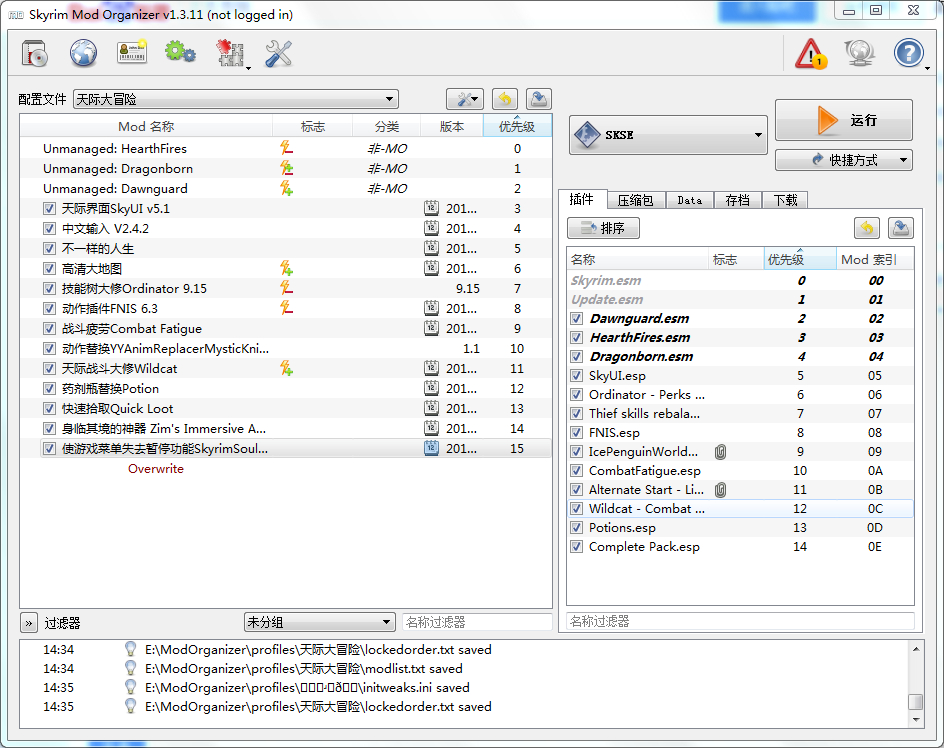Sort mods by 优先级 column header
The height and width of the screenshot is (748, 944).
(x=517, y=126)
